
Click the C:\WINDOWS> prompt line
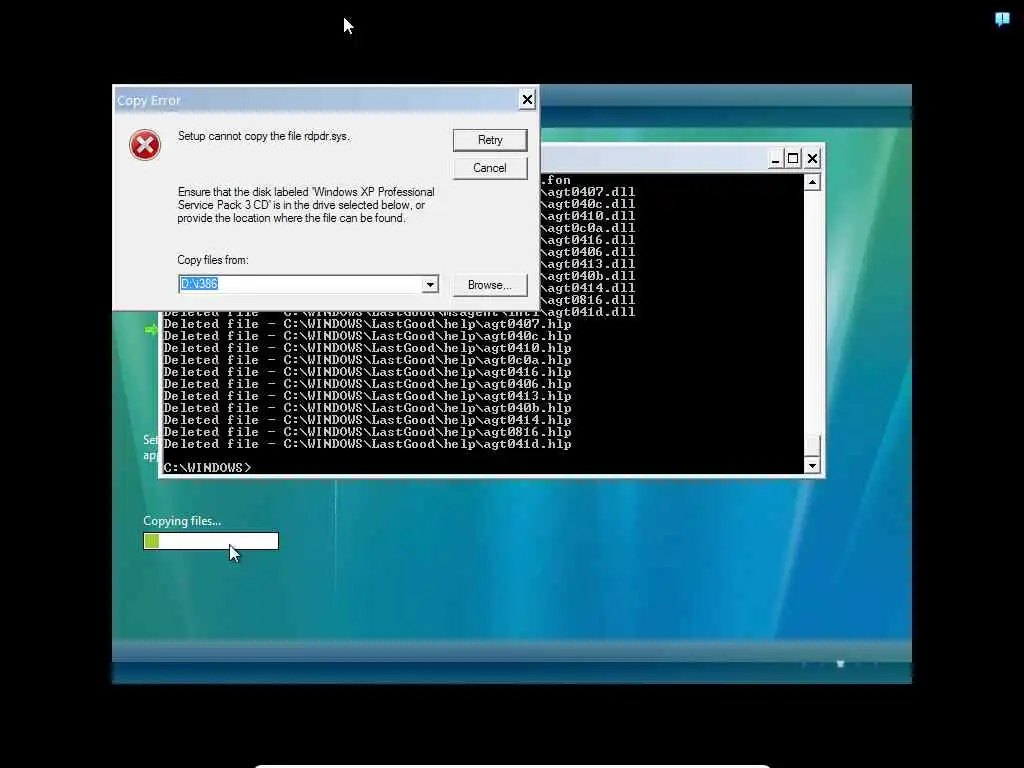tap(208, 468)
